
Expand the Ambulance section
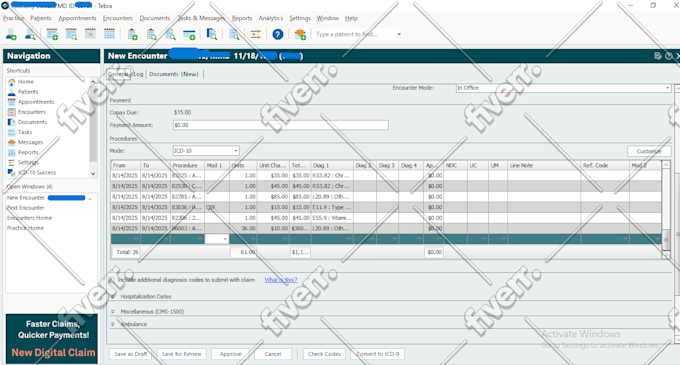113,324
